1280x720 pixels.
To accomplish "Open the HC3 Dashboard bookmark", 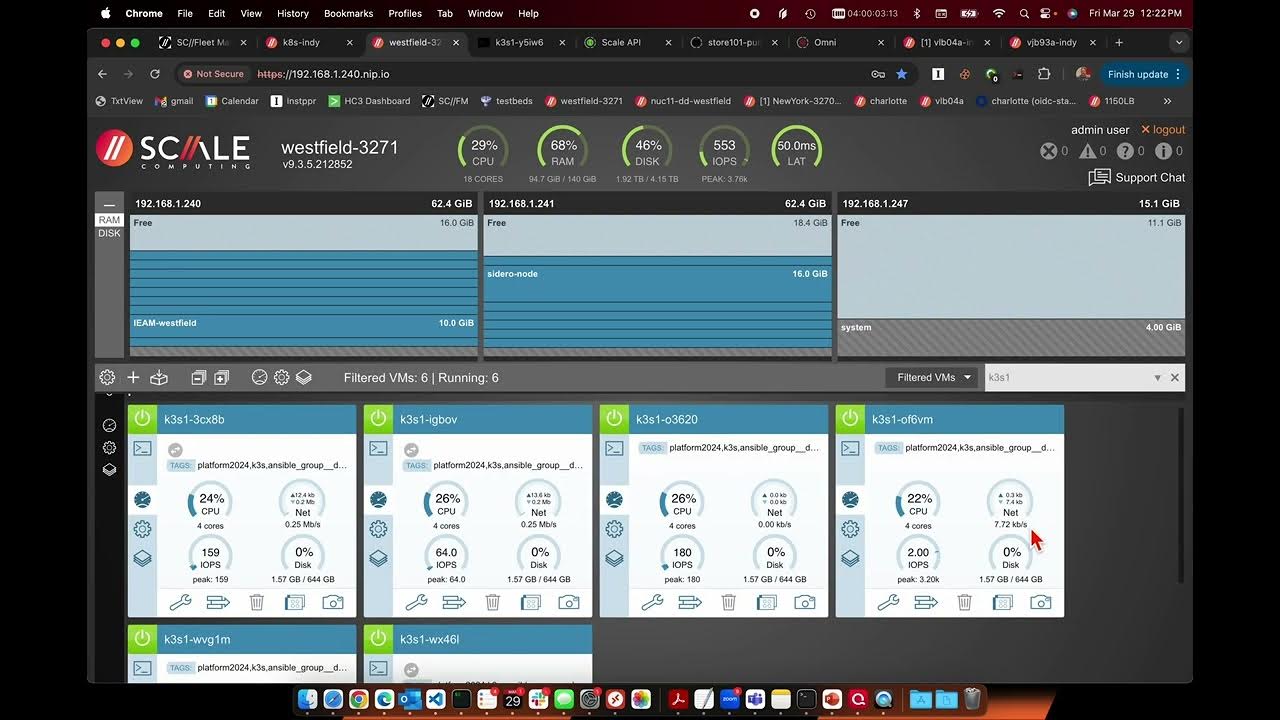I will coord(369,101).
